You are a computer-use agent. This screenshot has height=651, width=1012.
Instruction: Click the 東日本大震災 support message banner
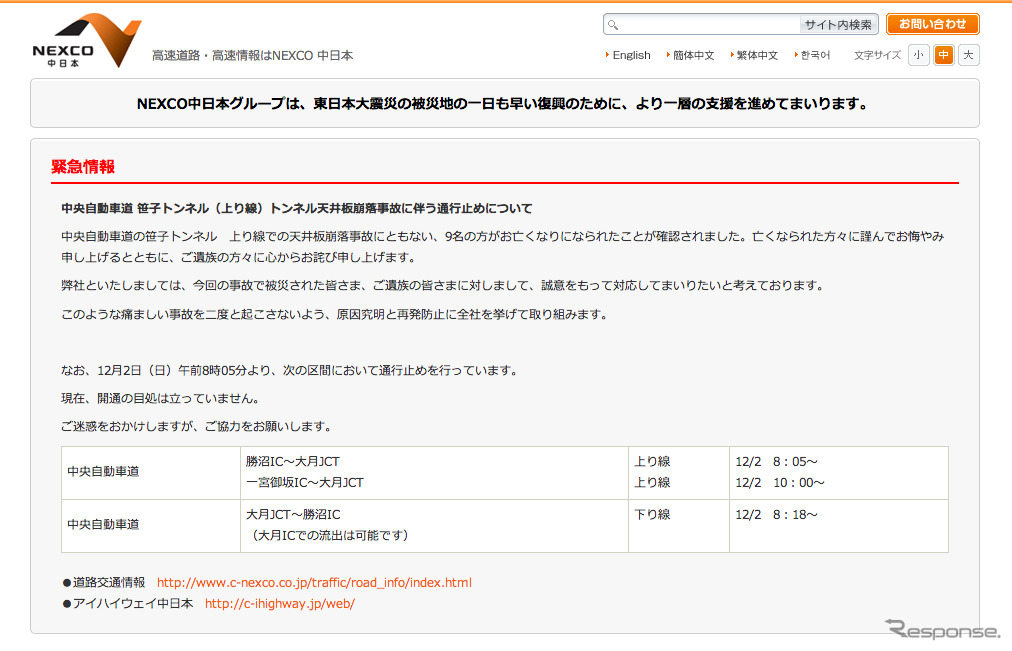(x=504, y=103)
